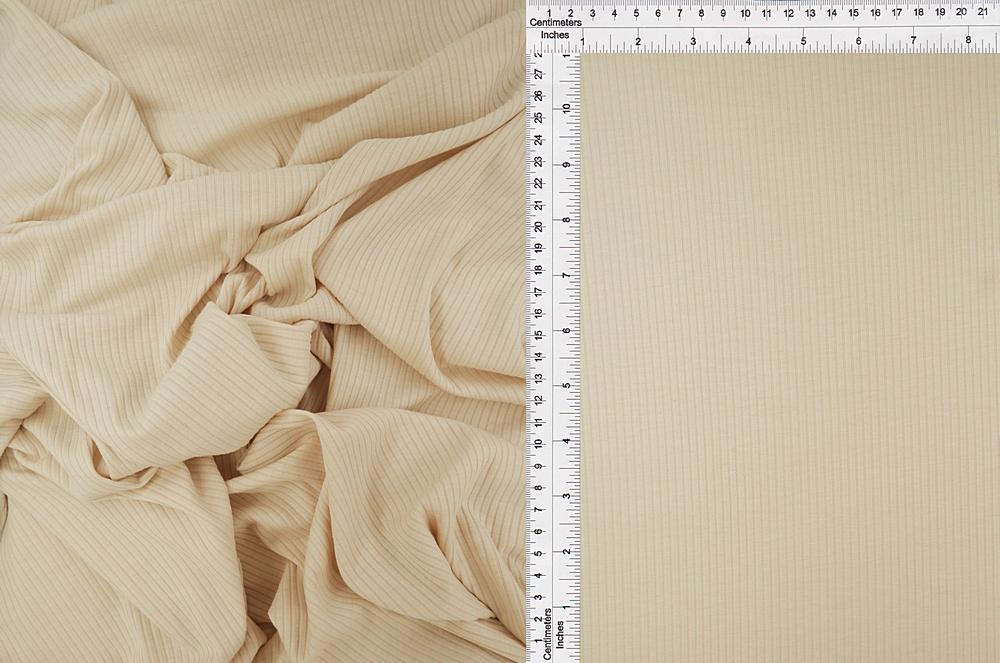Click the 10 inch mark on the side ruler
This screenshot has width=1000, height=663.
click(x=566, y=108)
